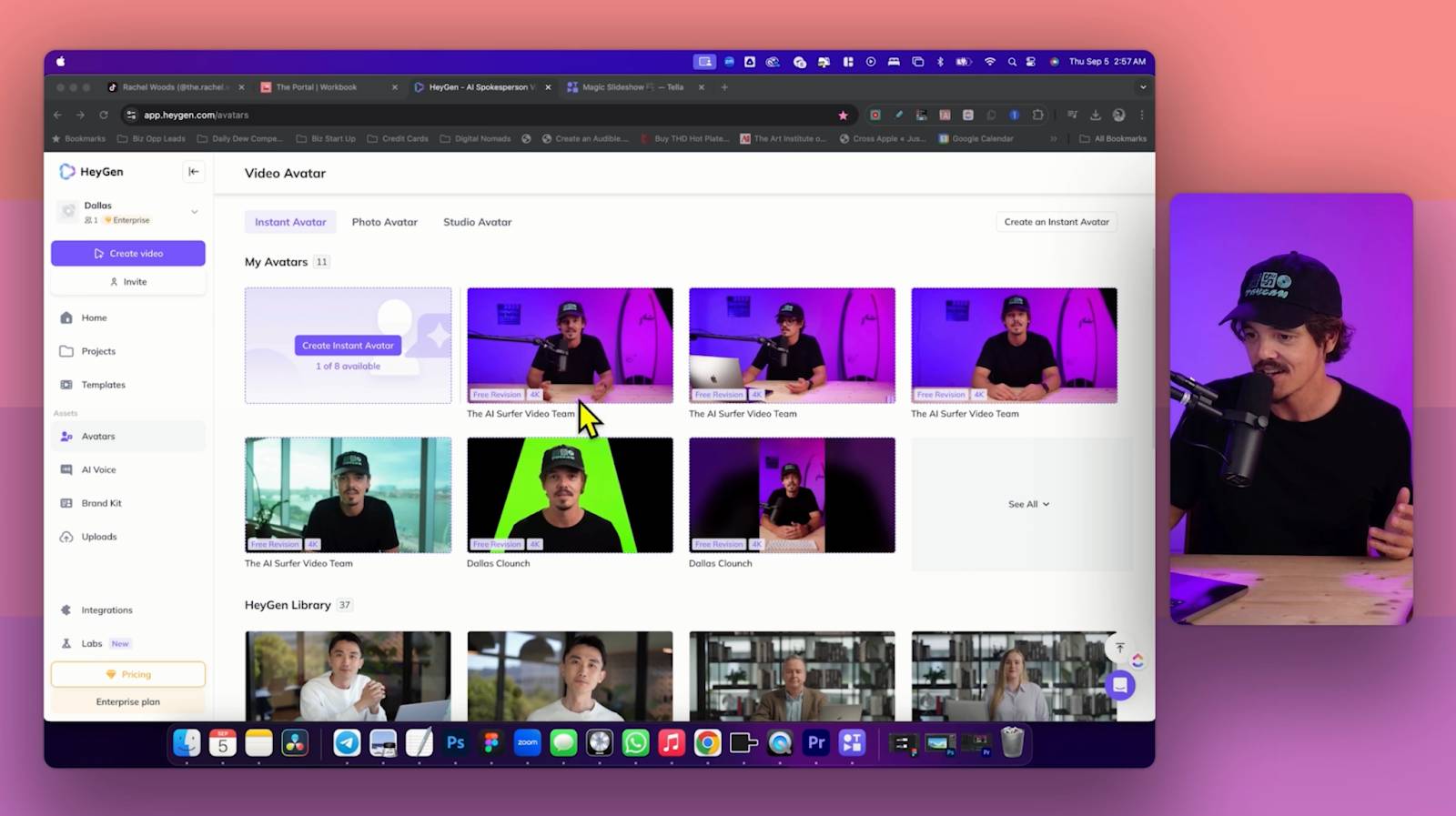
Task: Launch Figma from the Dock
Action: pos(491,743)
